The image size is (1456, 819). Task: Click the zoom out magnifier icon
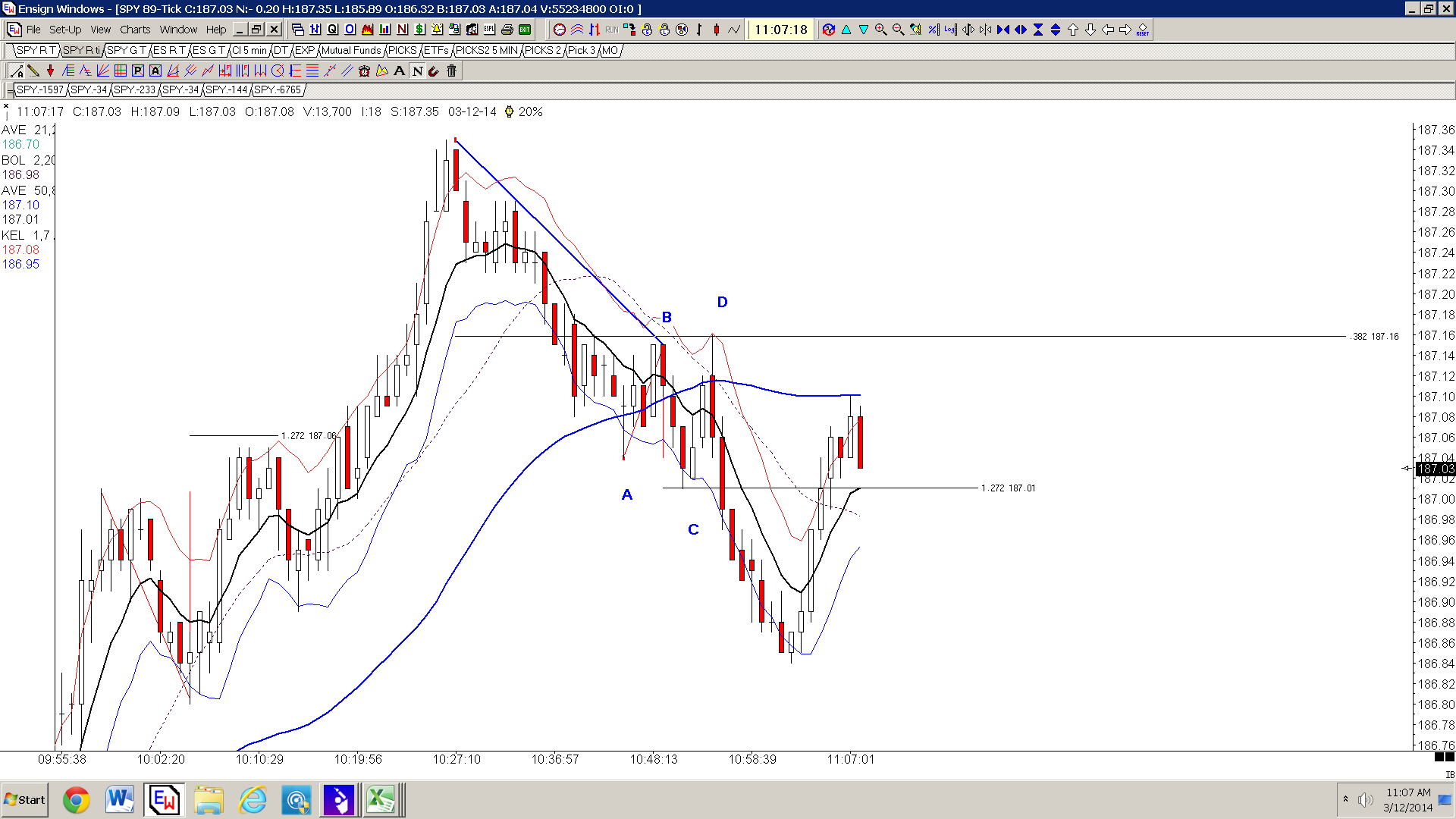tap(898, 30)
